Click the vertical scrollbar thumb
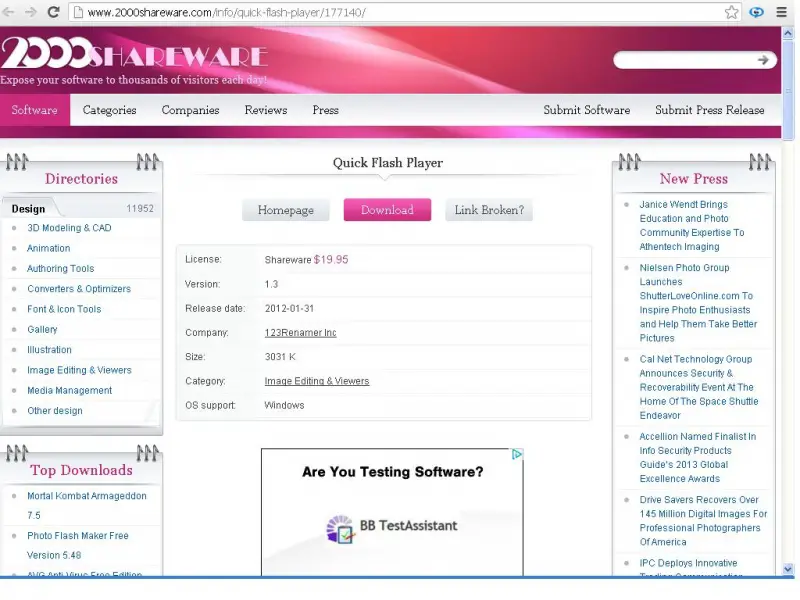The height and width of the screenshot is (600, 800). (x=788, y=89)
